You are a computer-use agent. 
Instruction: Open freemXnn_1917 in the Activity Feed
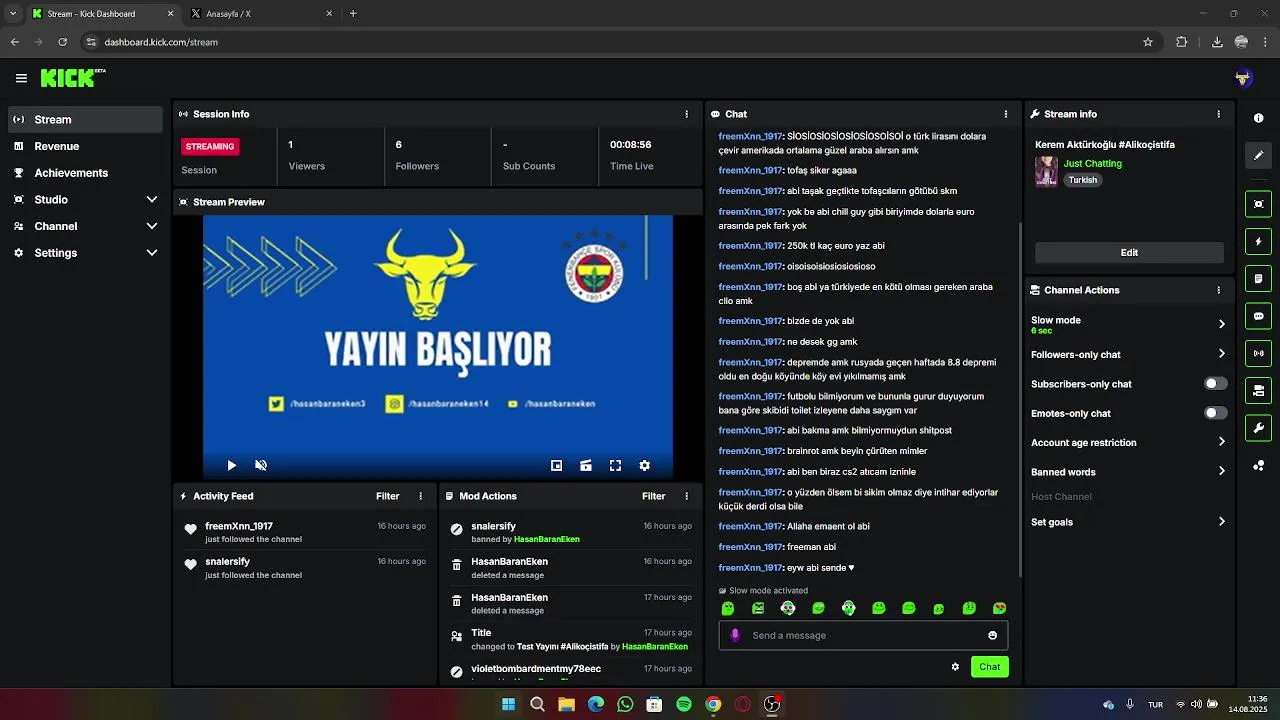tap(239, 526)
